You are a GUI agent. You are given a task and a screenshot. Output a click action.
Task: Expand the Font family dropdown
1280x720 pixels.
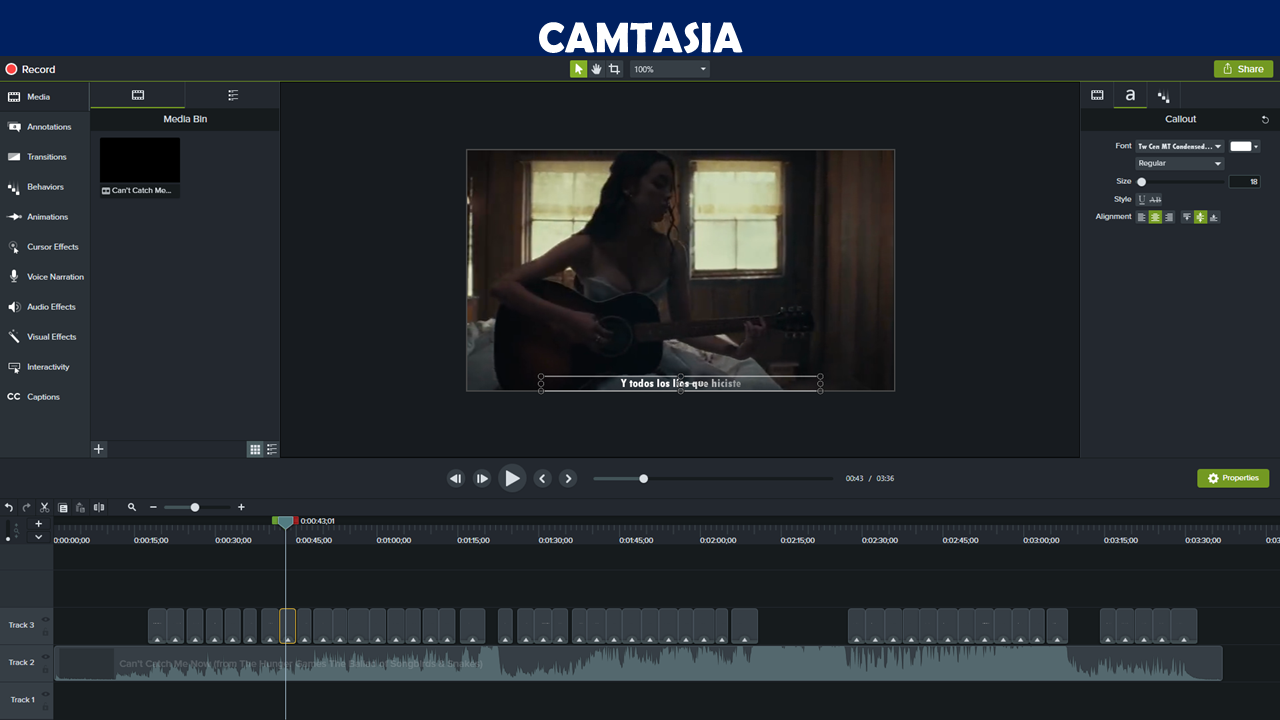pyautogui.click(x=1179, y=146)
